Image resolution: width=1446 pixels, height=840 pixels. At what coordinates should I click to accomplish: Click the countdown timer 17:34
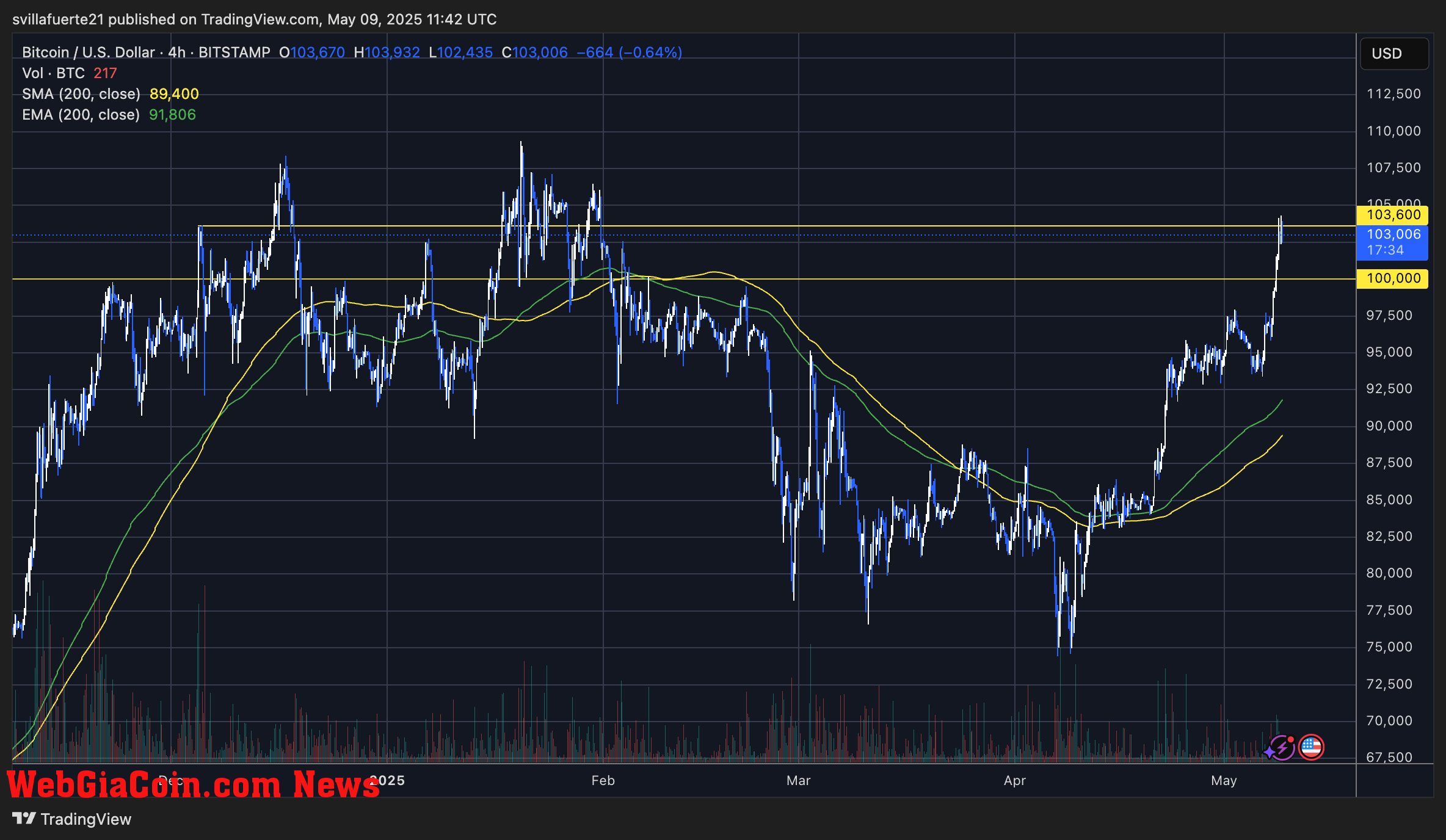tap(1385, 250)
